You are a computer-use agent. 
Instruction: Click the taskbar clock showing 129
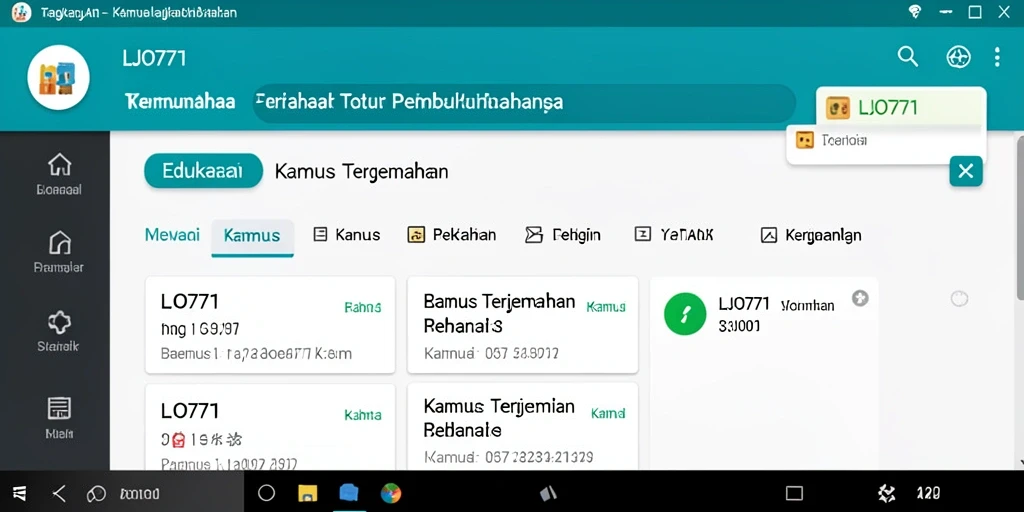[928, 494]
